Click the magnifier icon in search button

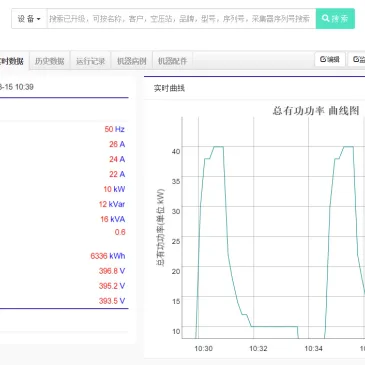tap(325, 18)
